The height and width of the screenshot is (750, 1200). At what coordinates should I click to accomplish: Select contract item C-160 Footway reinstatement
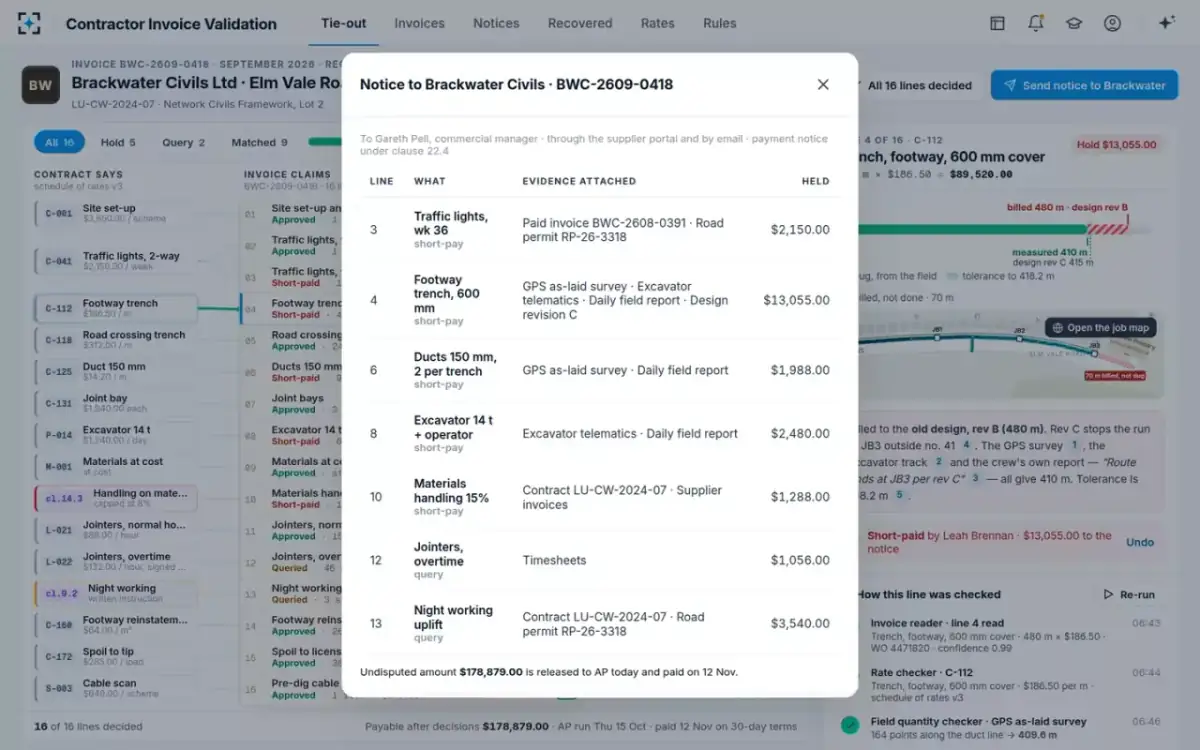tap(115, 624)
